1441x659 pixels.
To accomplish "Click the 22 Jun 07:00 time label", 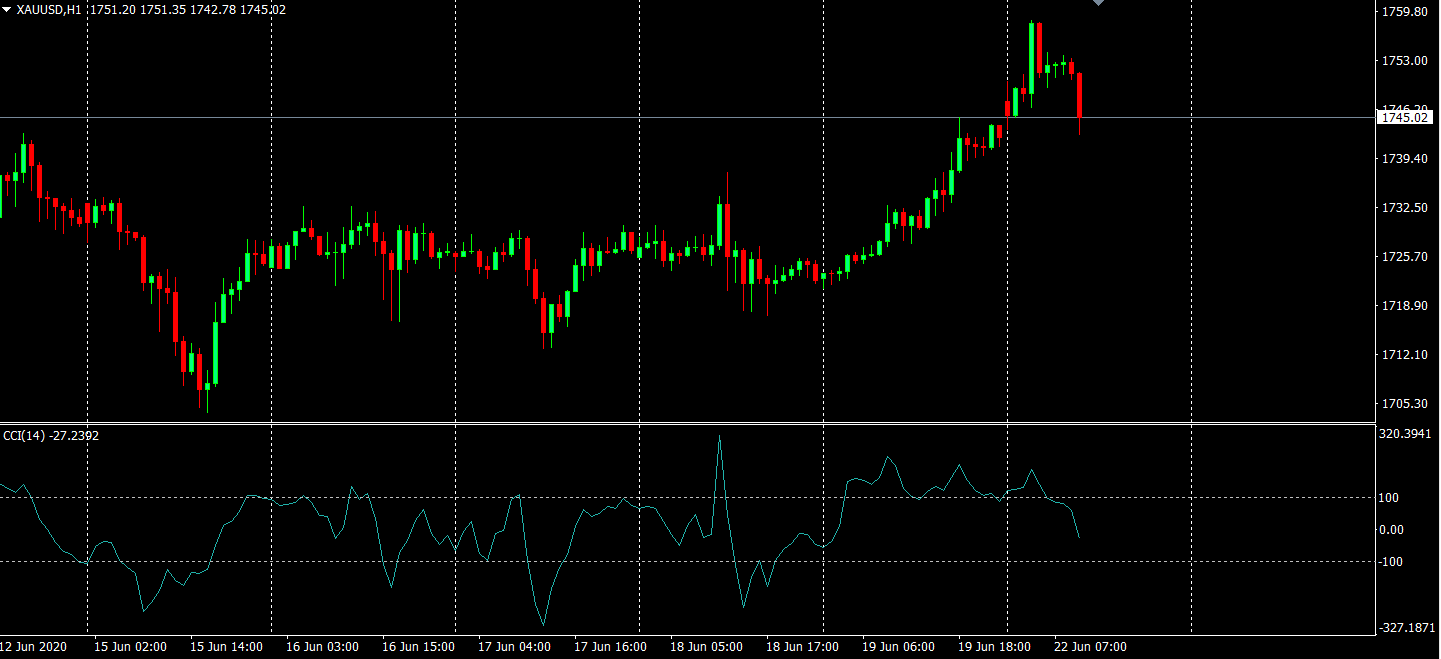I will 1090,647.
